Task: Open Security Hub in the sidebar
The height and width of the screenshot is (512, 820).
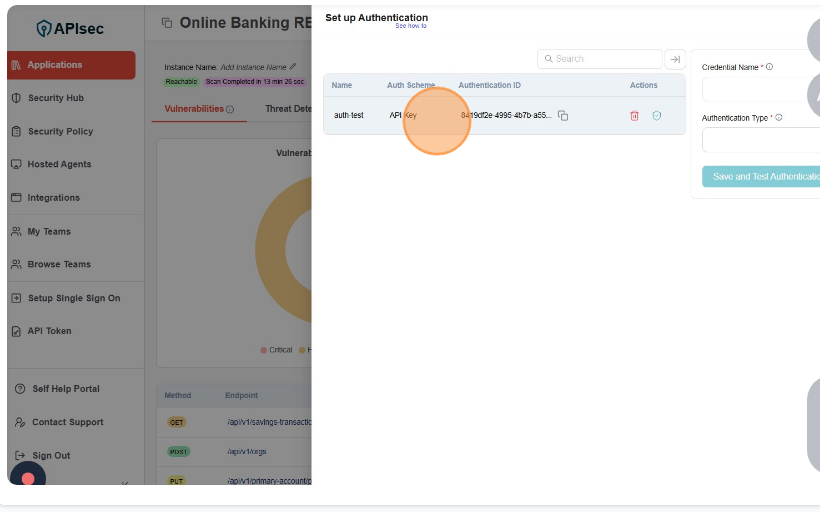Action: (x=55, y=98)
